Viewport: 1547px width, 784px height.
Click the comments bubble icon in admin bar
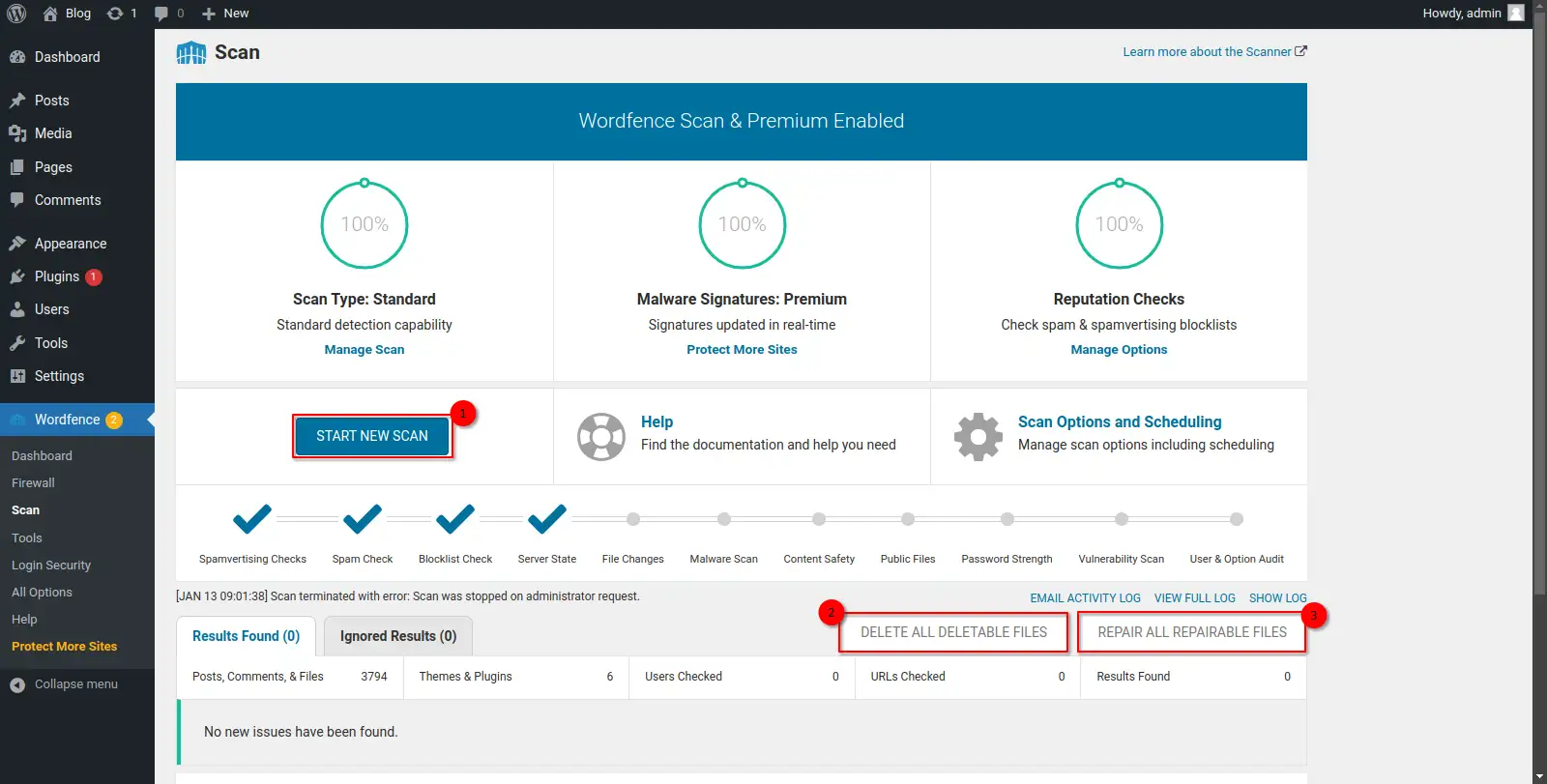click(161, 14)
